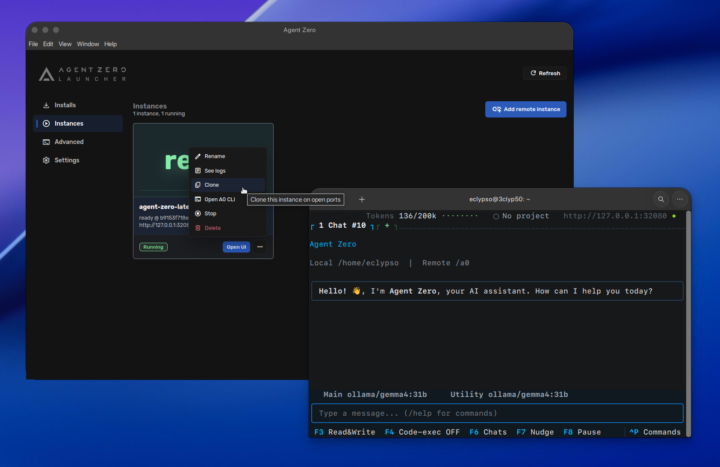Click the Hello greeting message box
720x467 pixels.
(x=497, y=291)
